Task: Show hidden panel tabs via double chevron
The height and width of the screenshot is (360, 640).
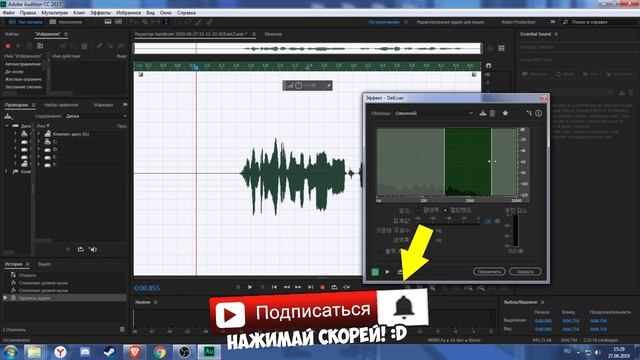Action: (125, 105)
